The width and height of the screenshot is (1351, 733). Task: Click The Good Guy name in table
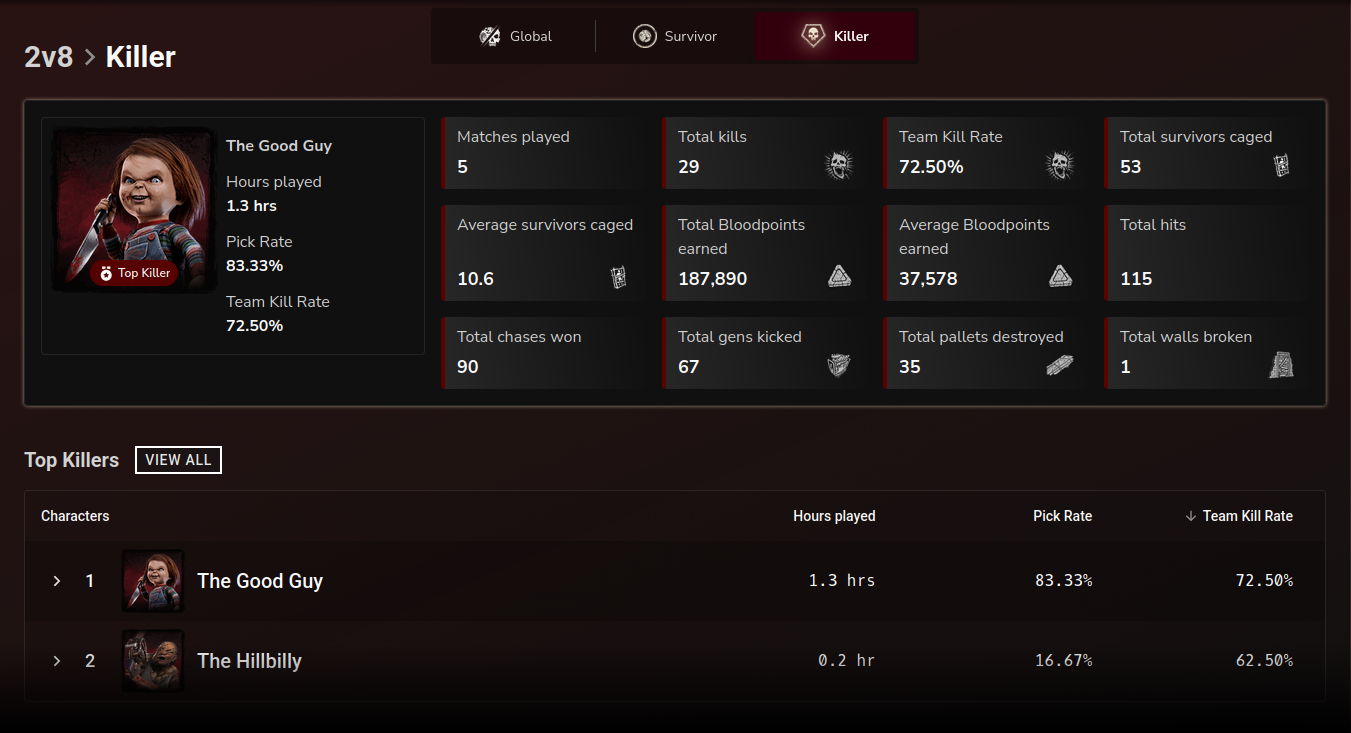[x=260, y=581]
